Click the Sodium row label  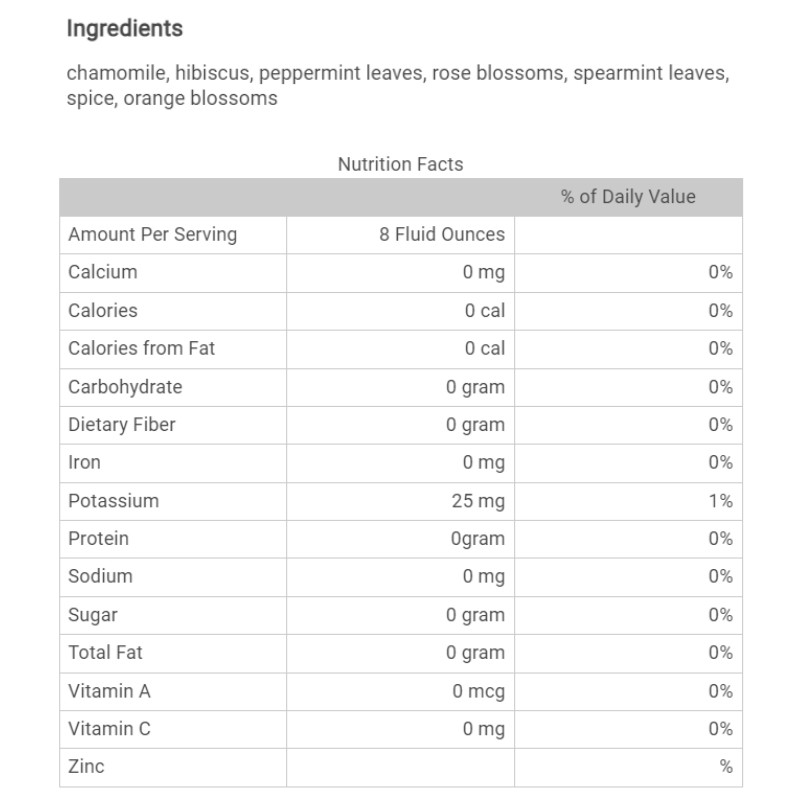point(100,577)
